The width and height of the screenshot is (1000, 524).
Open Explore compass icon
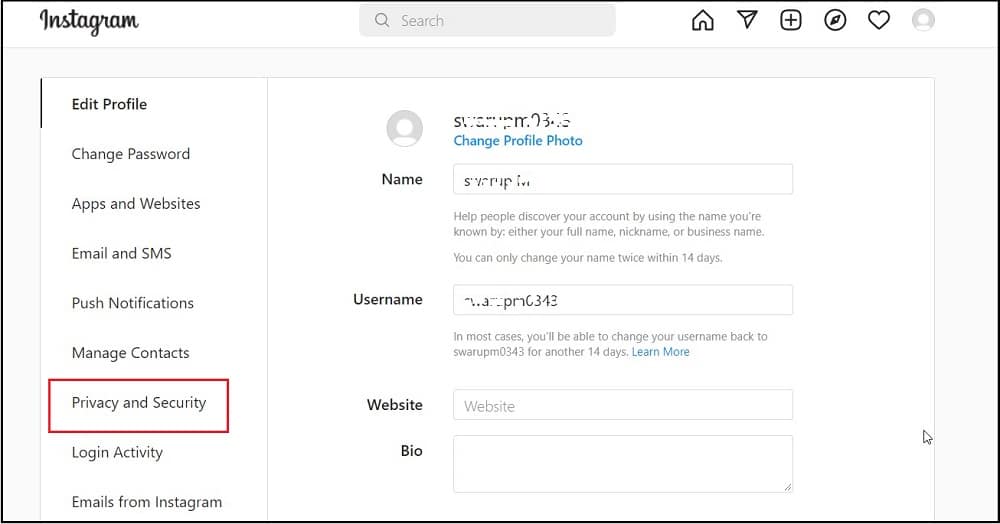[835, 20]
